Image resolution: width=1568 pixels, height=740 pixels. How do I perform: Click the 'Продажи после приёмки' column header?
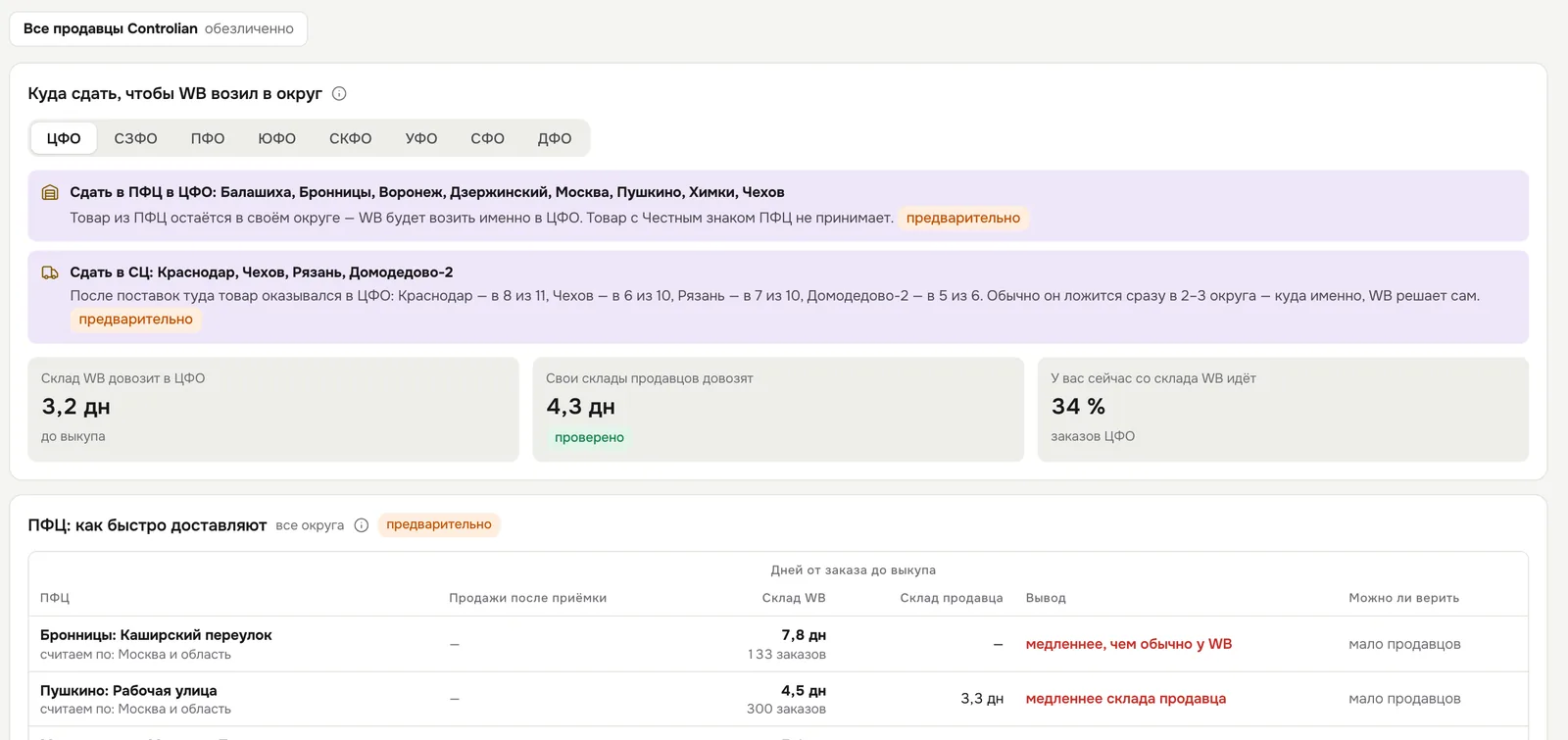(x=527, y=598)
